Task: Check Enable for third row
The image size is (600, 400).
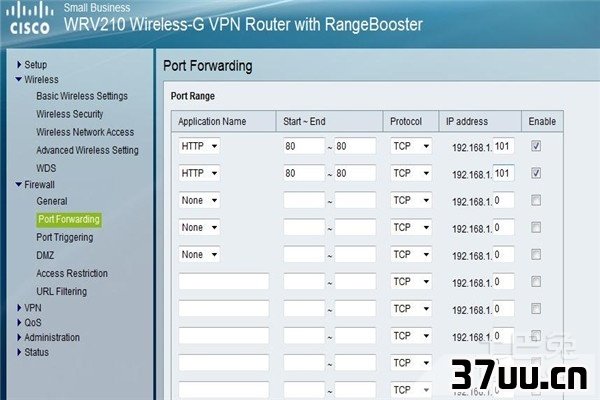Action: 536,200
